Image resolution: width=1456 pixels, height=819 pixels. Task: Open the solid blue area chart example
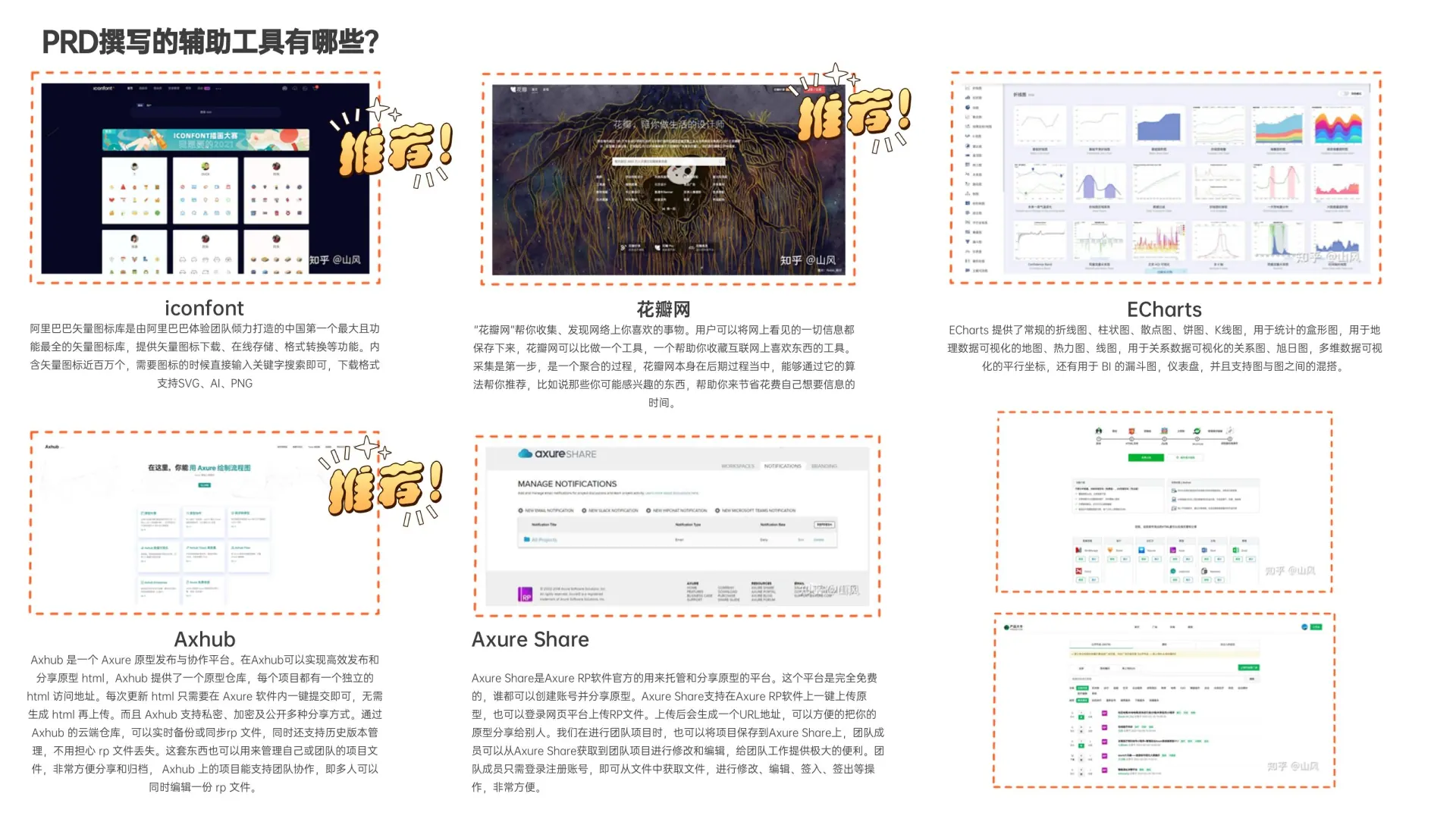1158,126
